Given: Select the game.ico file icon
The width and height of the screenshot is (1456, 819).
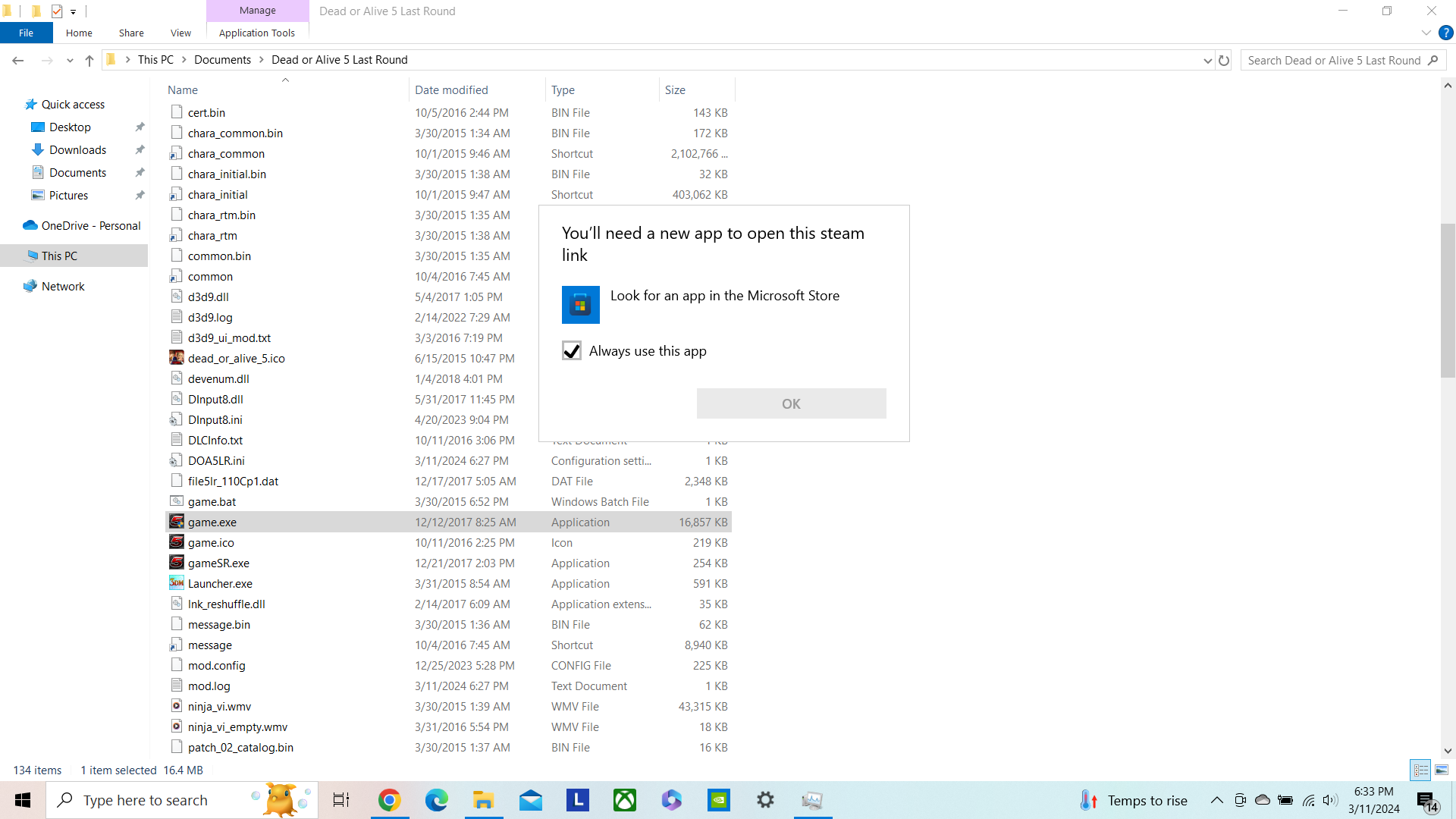Looking at the screenshot, I should coord(177,542).
